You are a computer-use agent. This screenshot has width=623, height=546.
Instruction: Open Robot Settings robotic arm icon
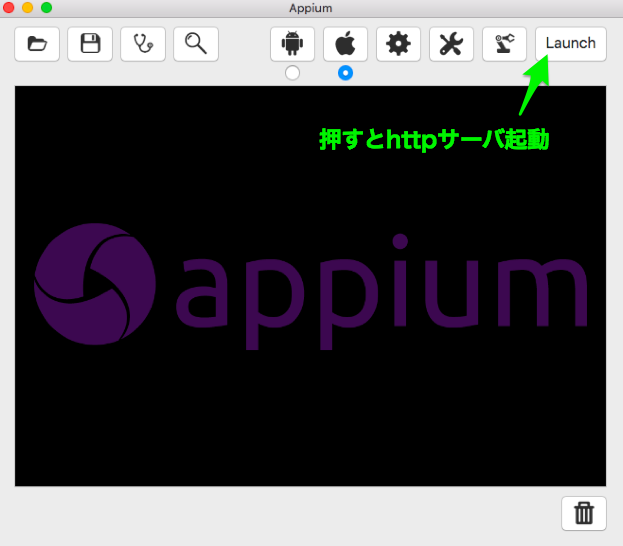[x=504, y=44]
